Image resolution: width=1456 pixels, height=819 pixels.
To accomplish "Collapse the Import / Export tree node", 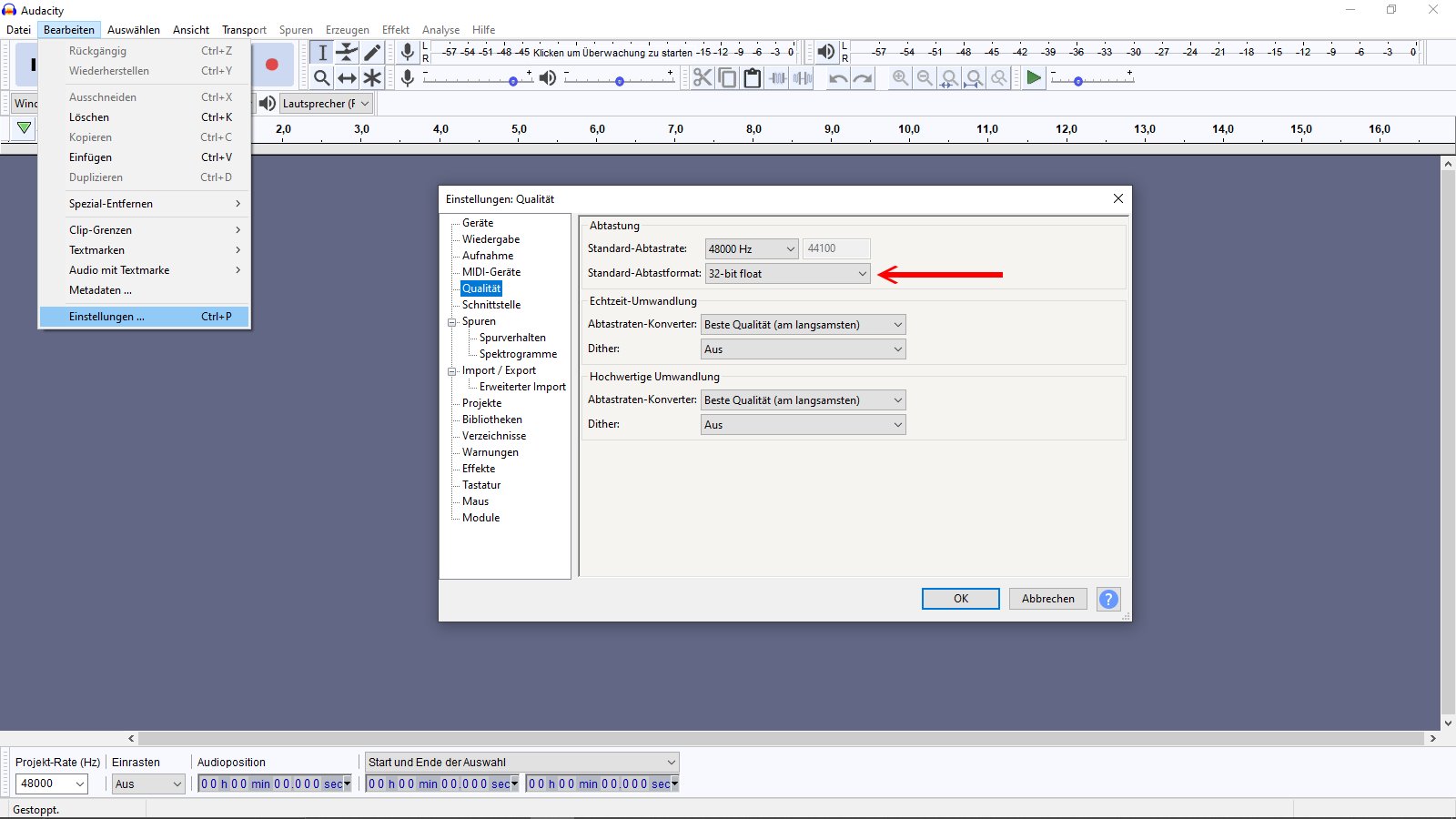I will (451, 370).
